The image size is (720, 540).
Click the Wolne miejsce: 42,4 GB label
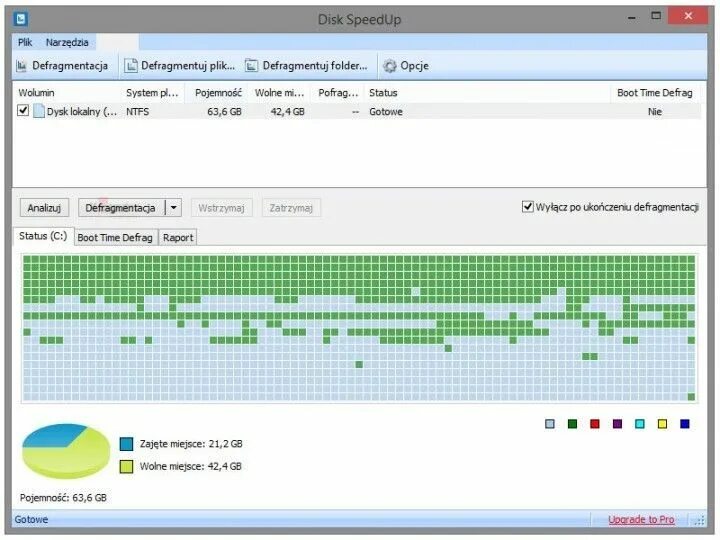click(x=191, y=467)
